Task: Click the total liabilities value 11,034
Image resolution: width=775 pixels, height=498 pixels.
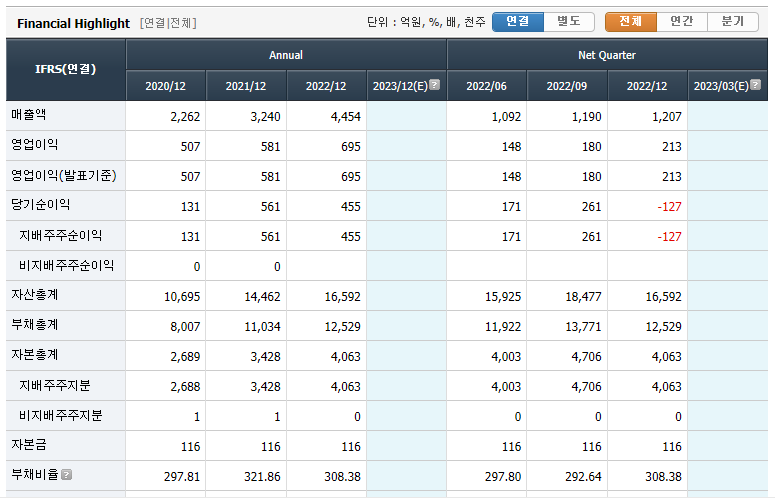Action: click(x=262, y=327)
